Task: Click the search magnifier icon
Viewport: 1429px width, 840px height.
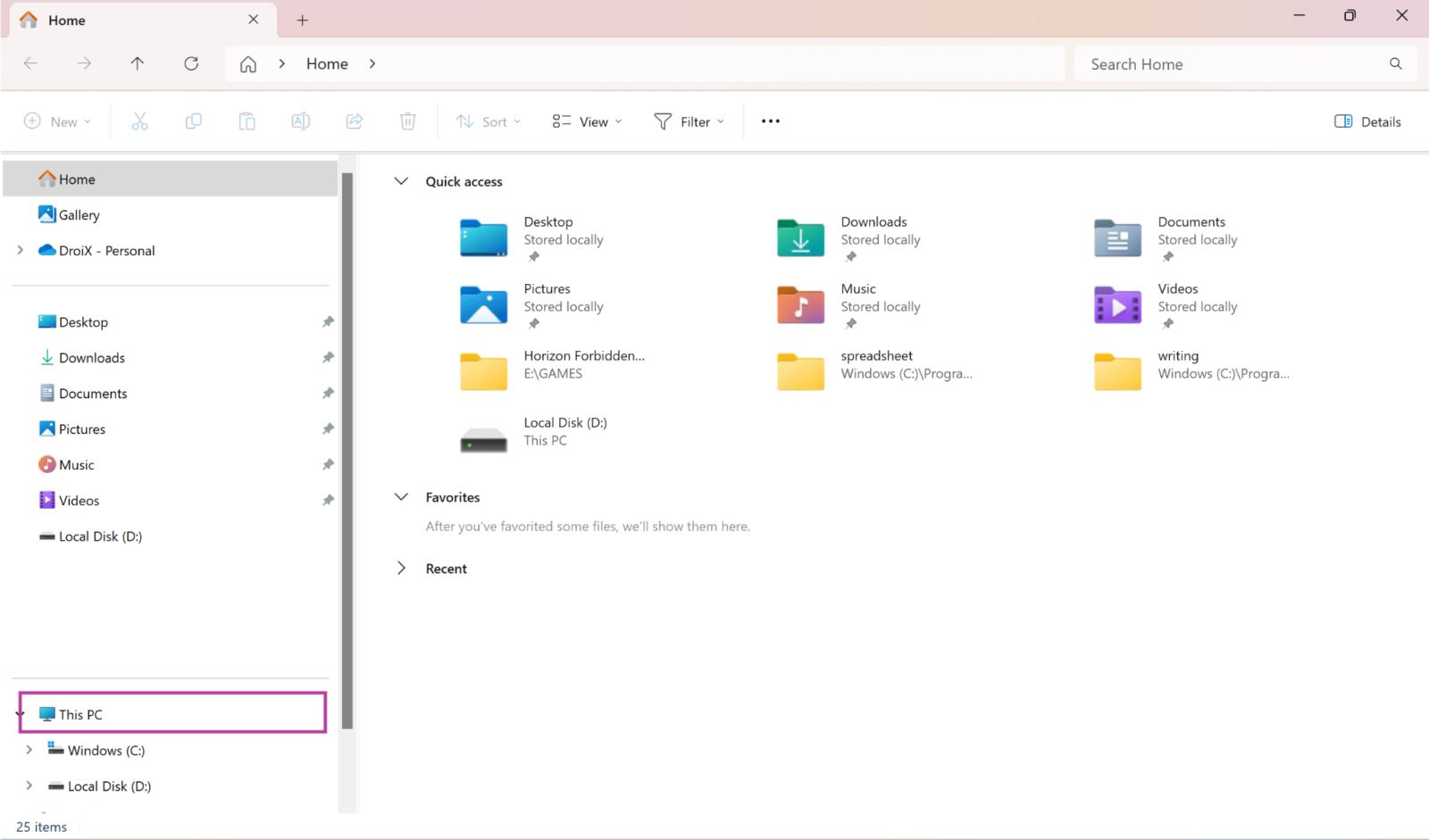Action: coord(1396,63)
